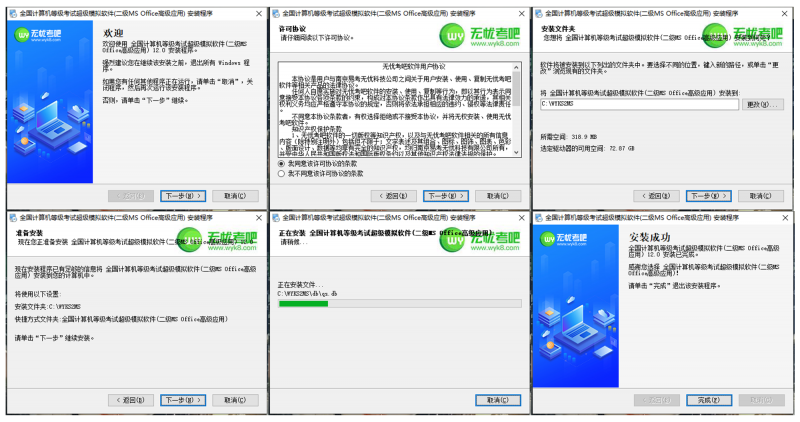
Task: Click 返回 in the 安装文件夹 window
Action: pos(656,196)
